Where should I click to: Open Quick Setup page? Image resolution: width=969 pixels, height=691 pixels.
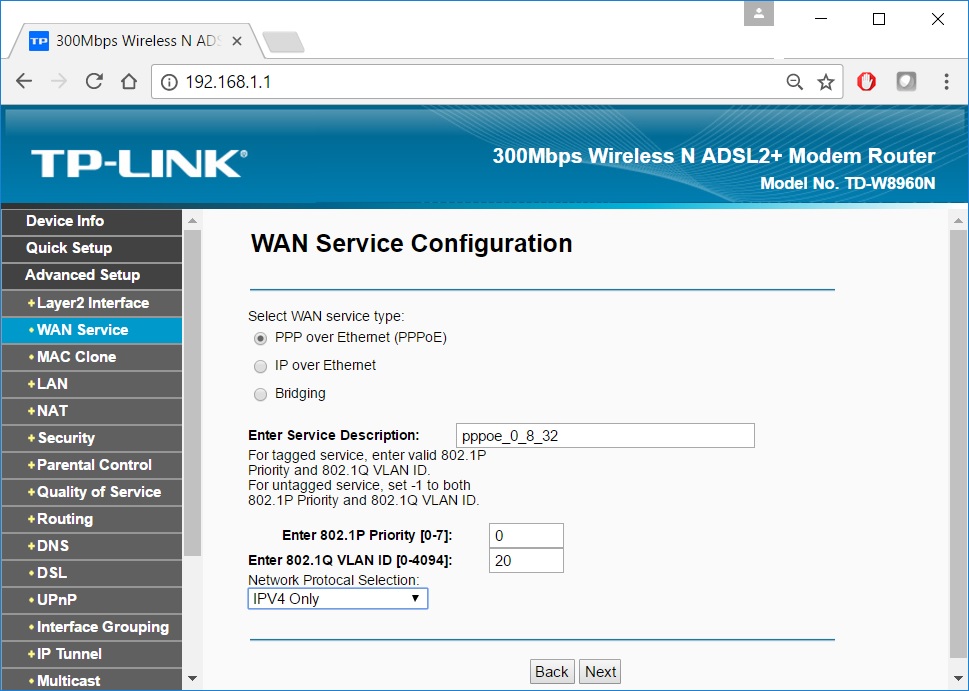[x=91, y=248]
